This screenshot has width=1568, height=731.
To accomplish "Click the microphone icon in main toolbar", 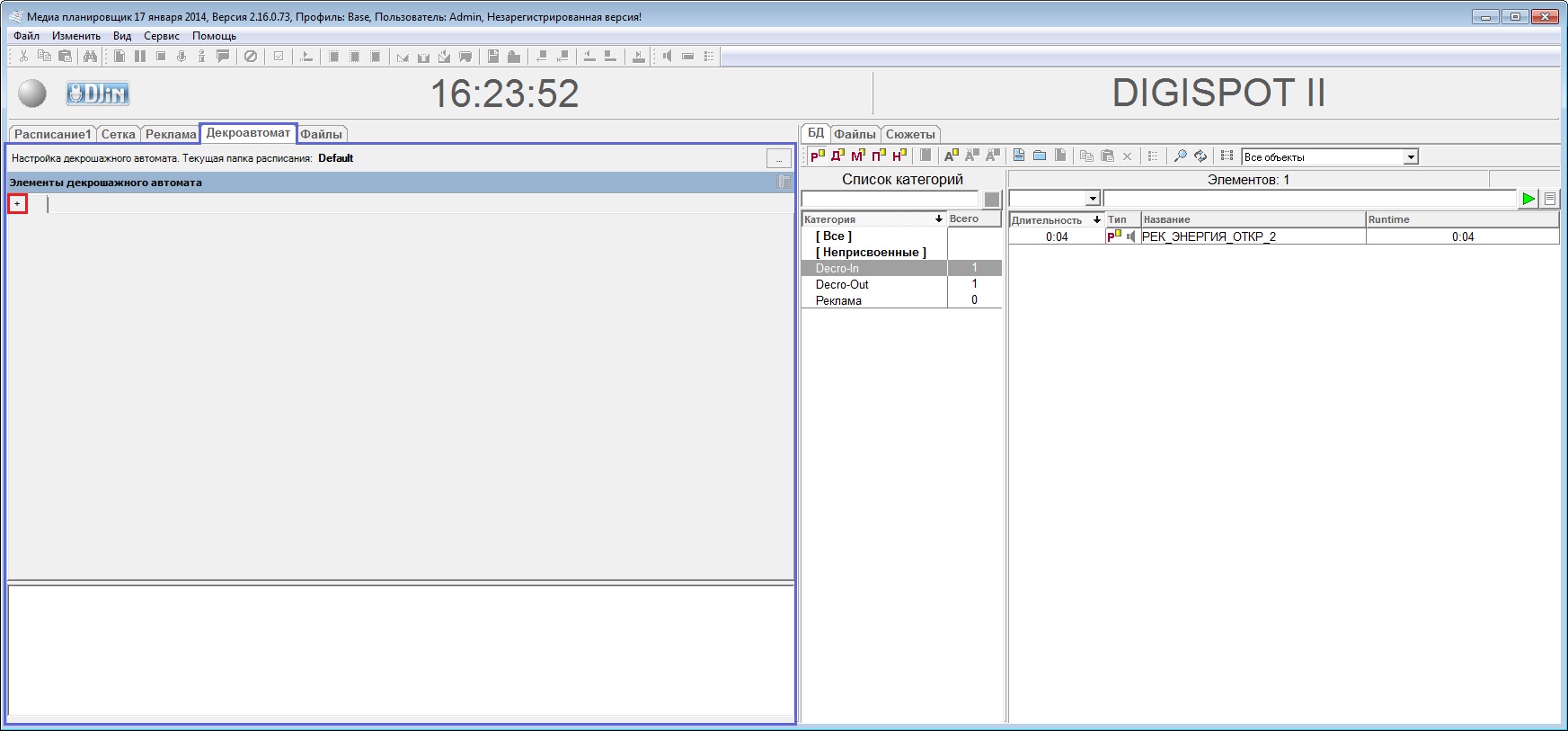I will pyautogui.click(x=182, y=56).
